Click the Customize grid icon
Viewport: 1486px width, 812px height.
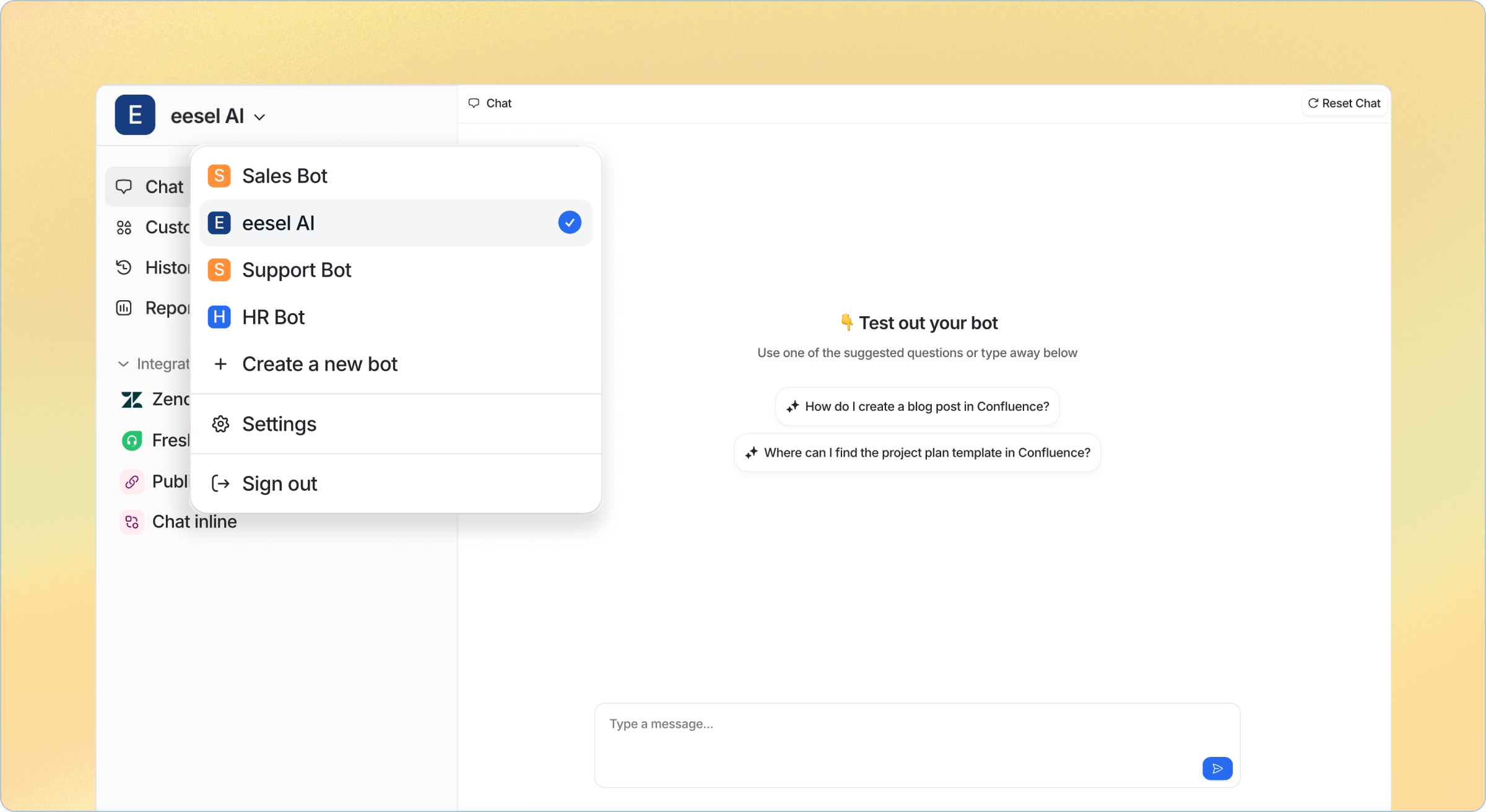[x=124, y=228]
